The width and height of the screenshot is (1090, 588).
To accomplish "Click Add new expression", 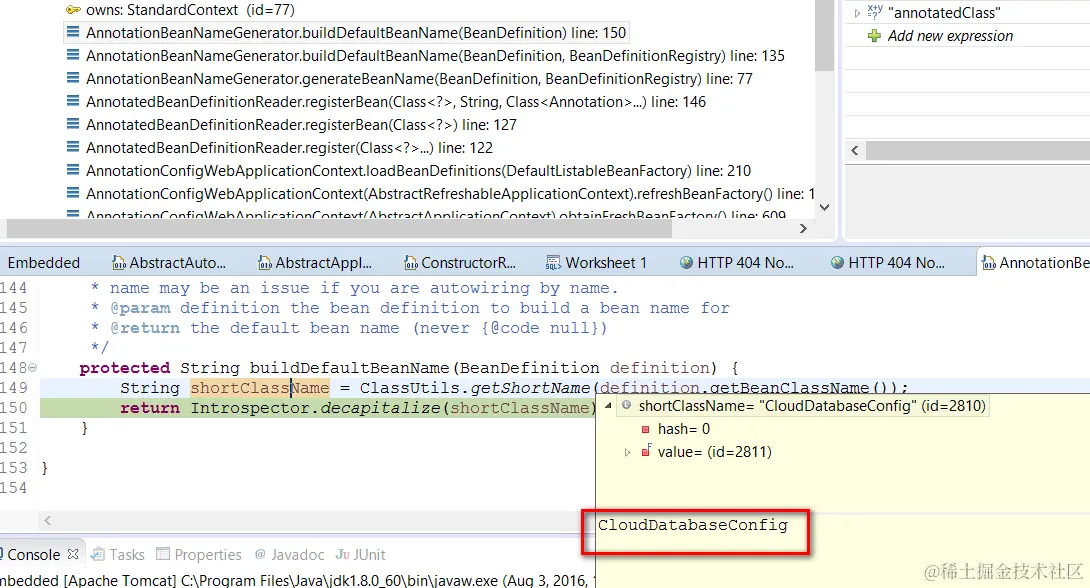I will coord(950,36).
